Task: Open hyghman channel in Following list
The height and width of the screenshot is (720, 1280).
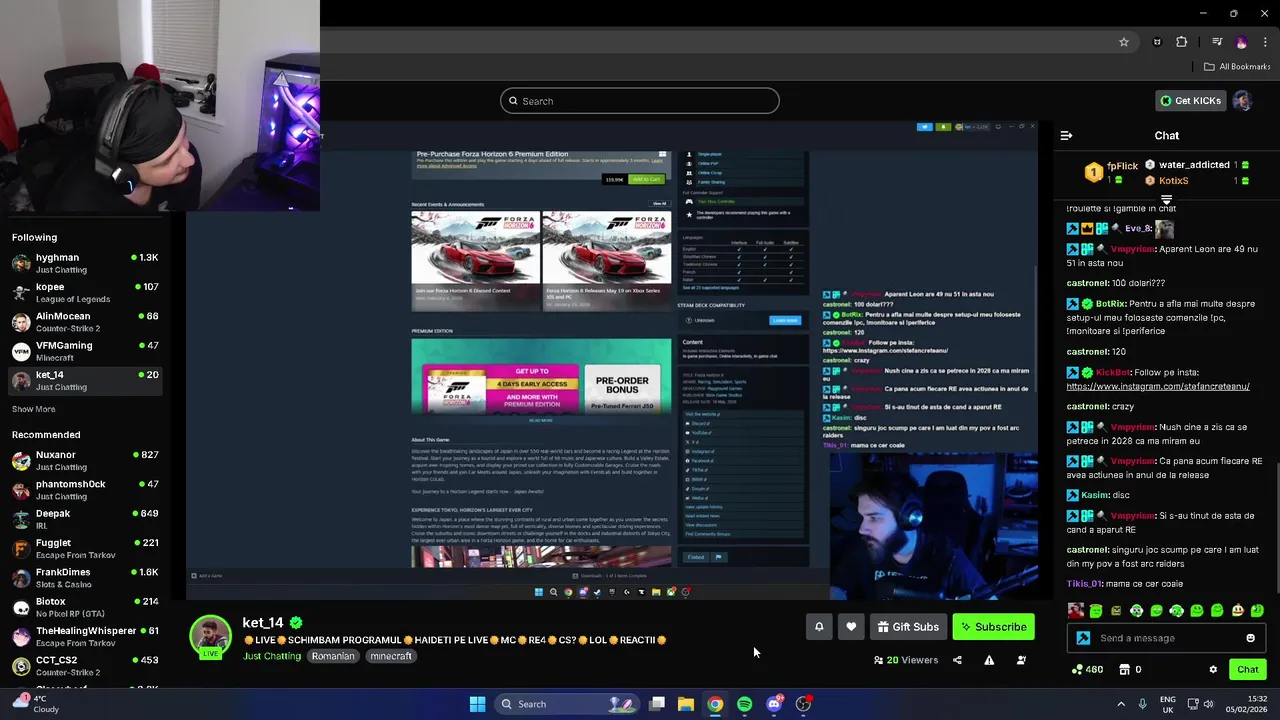Action: click(x=85, y=263)
